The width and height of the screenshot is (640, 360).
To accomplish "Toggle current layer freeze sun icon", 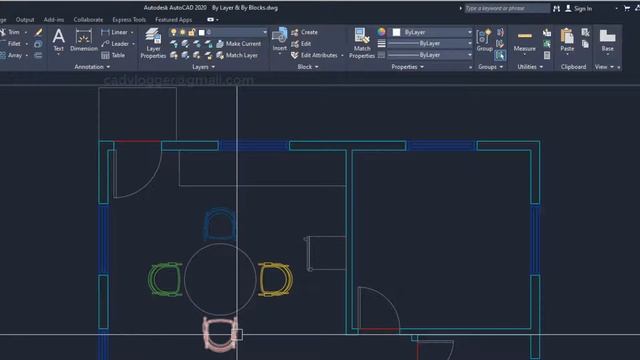I will click(182, 32).
